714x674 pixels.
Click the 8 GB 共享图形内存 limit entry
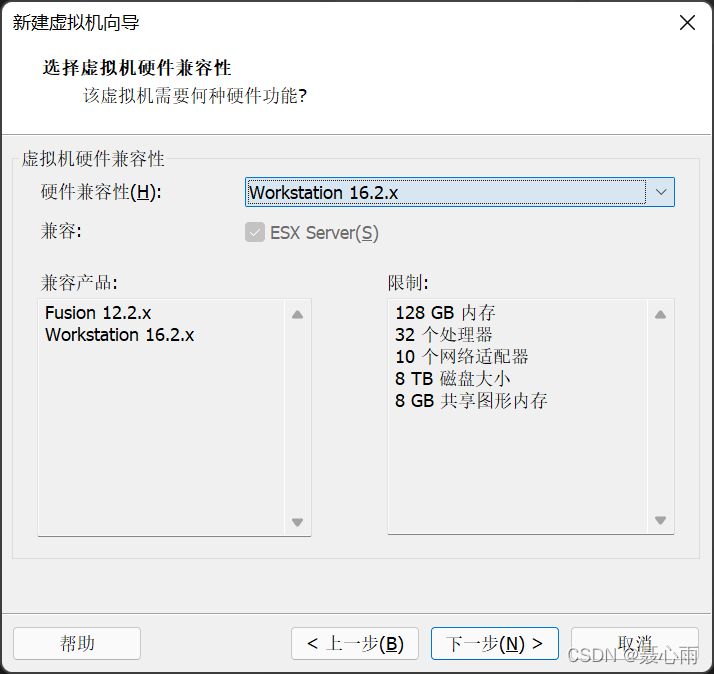(471, 401)
